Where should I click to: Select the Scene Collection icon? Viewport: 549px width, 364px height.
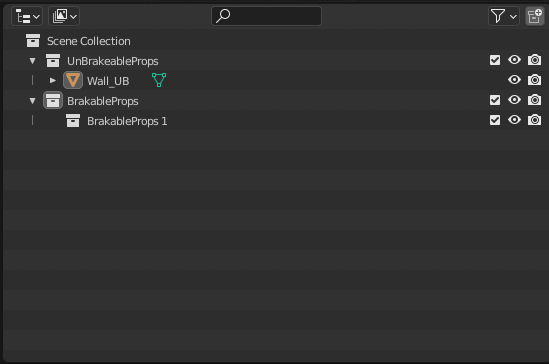pos(33,41)
